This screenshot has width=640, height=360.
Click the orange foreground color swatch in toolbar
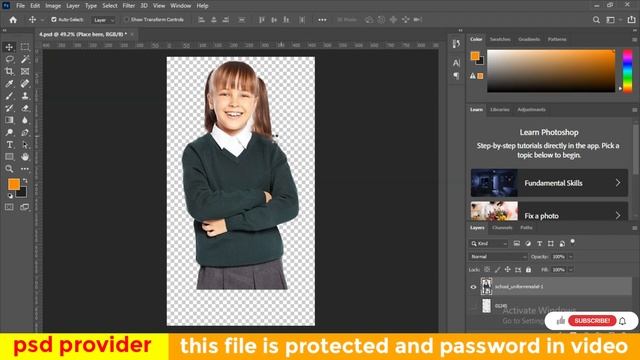pyautogui.click(x=13, y=184)
